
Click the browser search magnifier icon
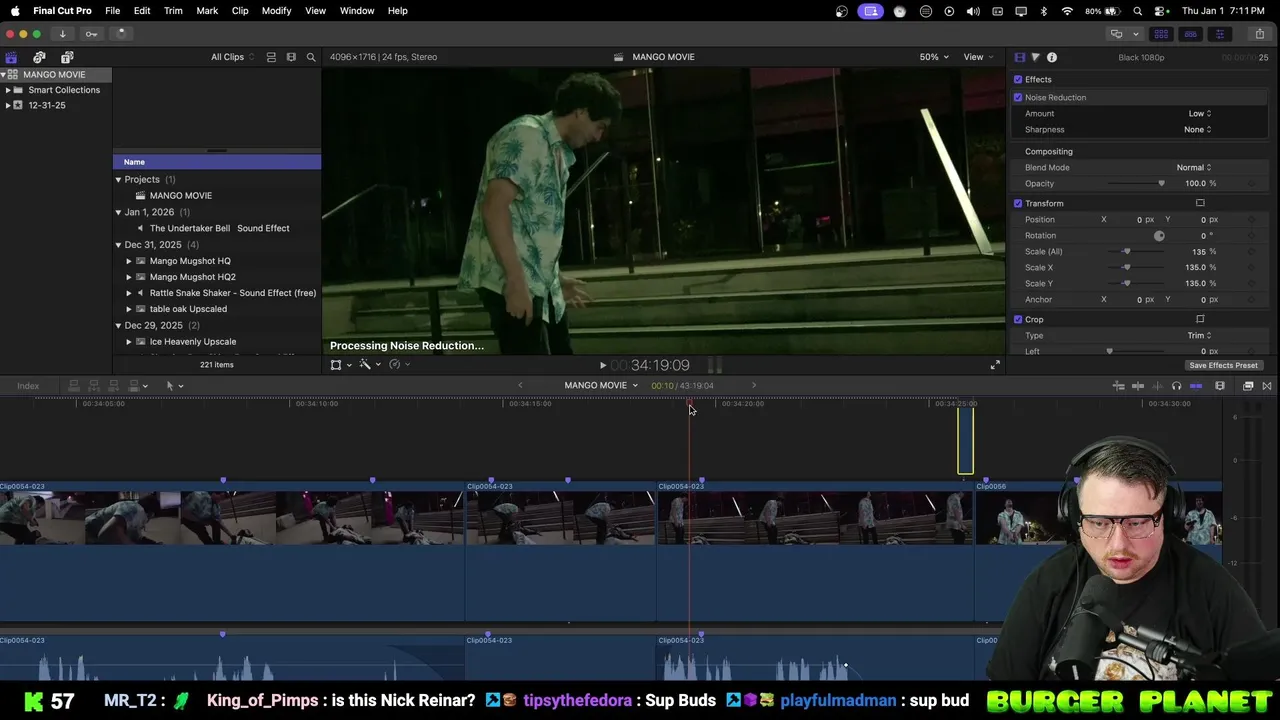tap(311, 57)
